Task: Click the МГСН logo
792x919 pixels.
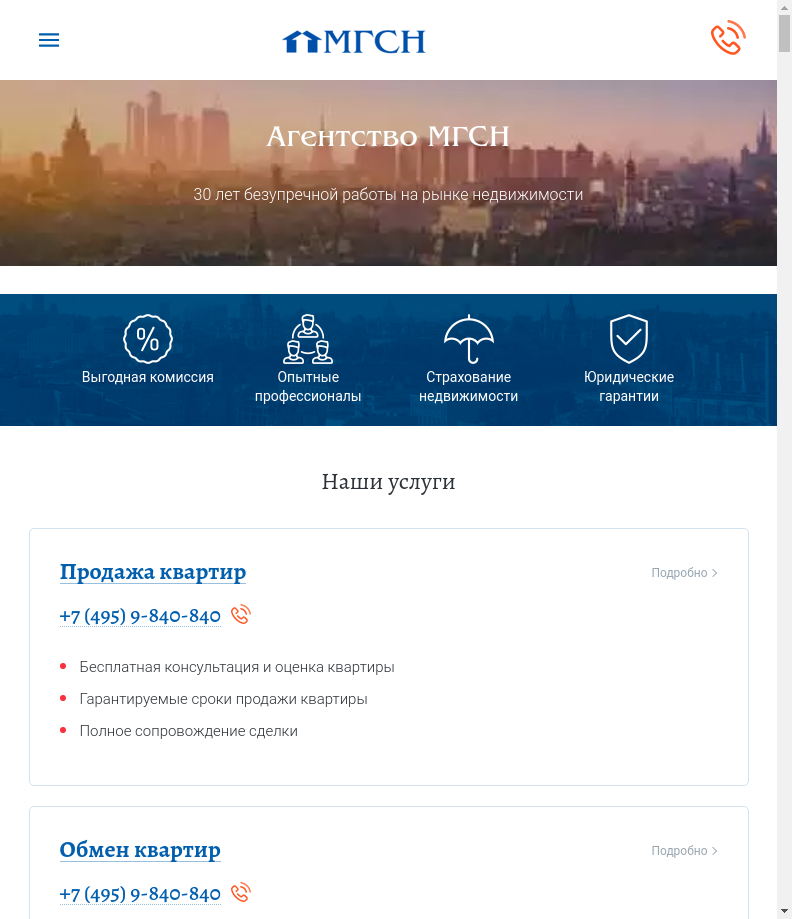Action: (353, 41)
